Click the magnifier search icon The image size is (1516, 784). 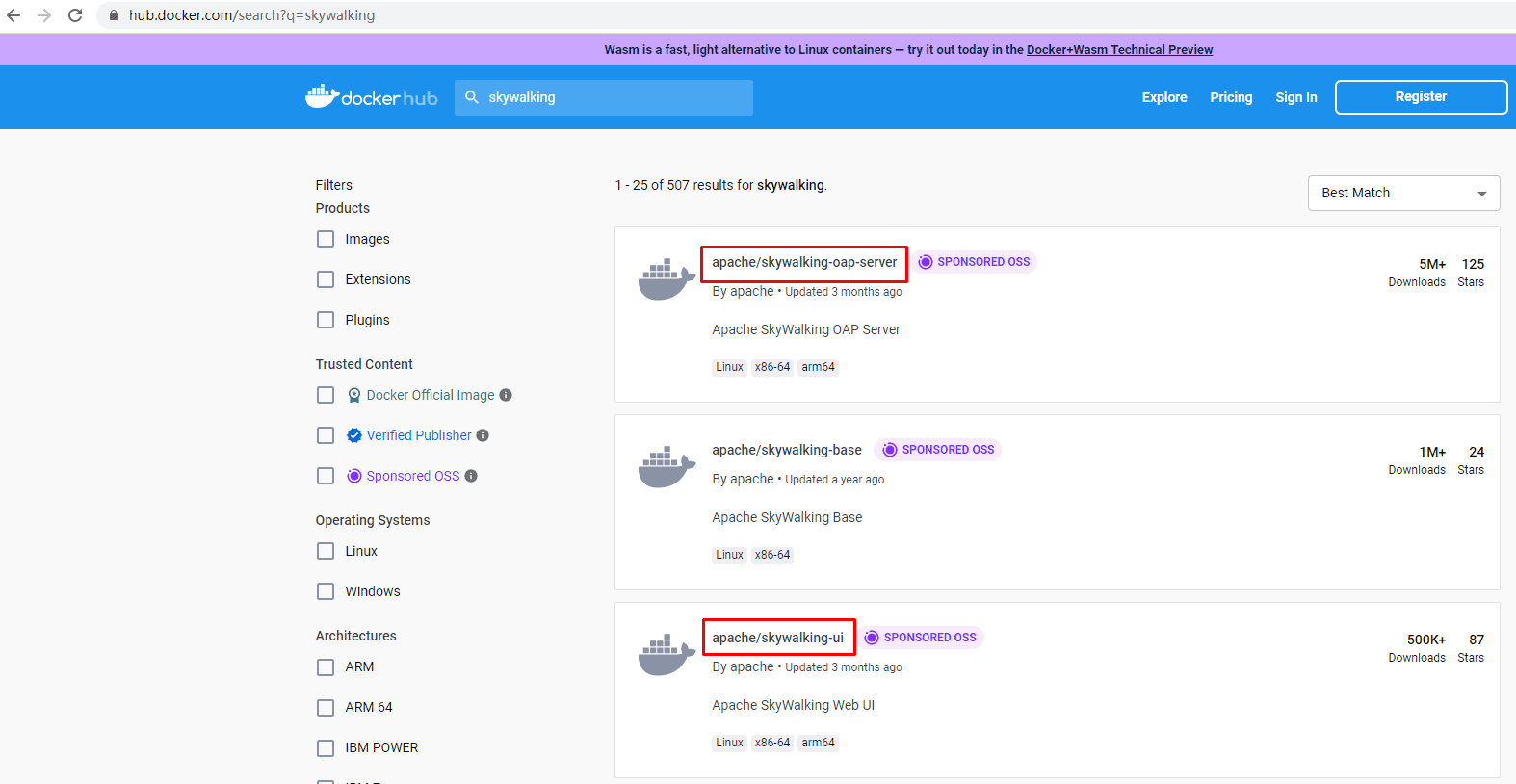pyautogui.click(x=472, y=97)
